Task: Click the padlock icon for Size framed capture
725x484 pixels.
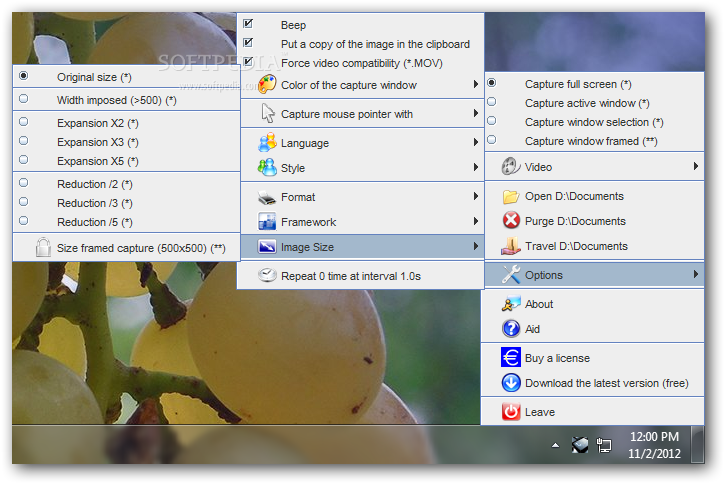Action: pyautogui.click(x=43, y=247)
